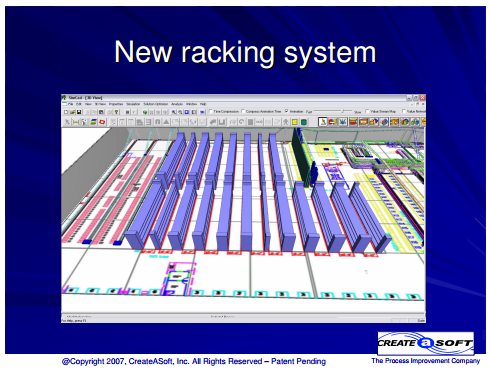Select the green square toolbar icon
Image resolution: width=490 pixels, height=374 pixels.
[304, 122]
